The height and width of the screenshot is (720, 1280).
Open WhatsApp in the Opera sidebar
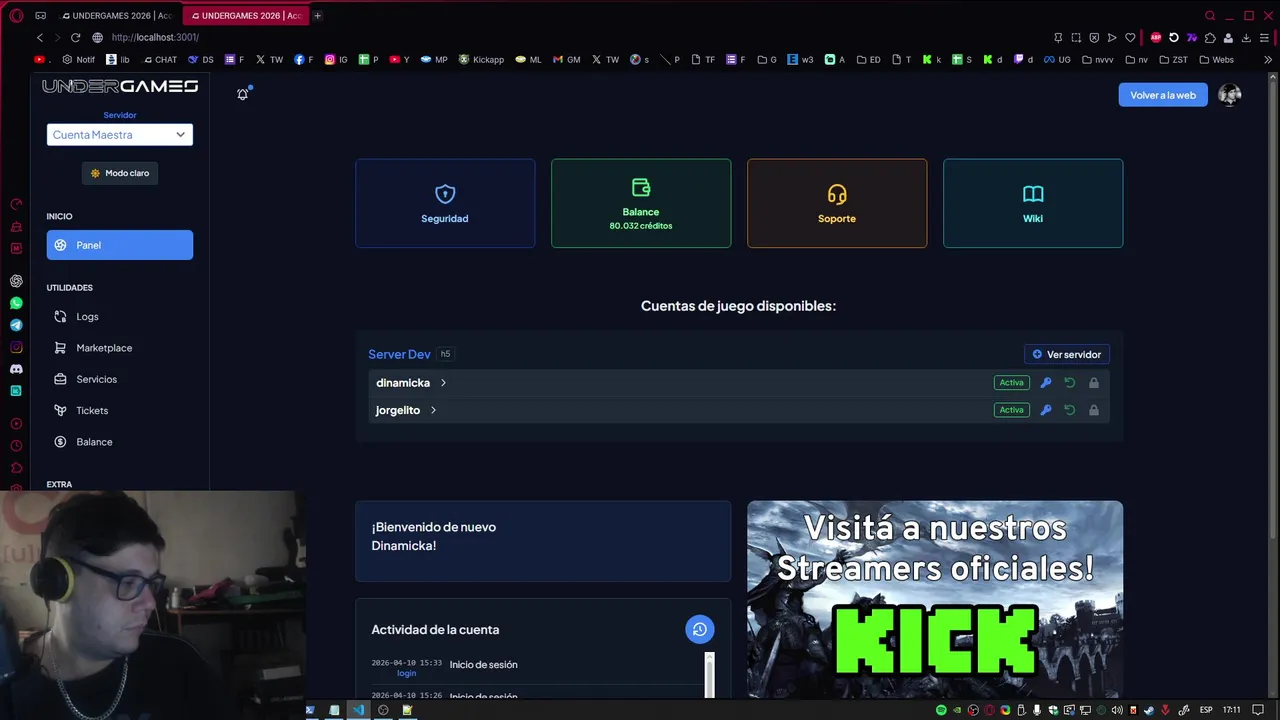click(16, 303)
